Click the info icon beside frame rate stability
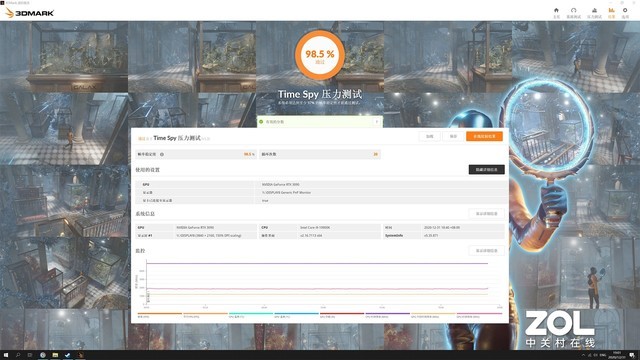The image size is (640, 360). coord(162,154)
